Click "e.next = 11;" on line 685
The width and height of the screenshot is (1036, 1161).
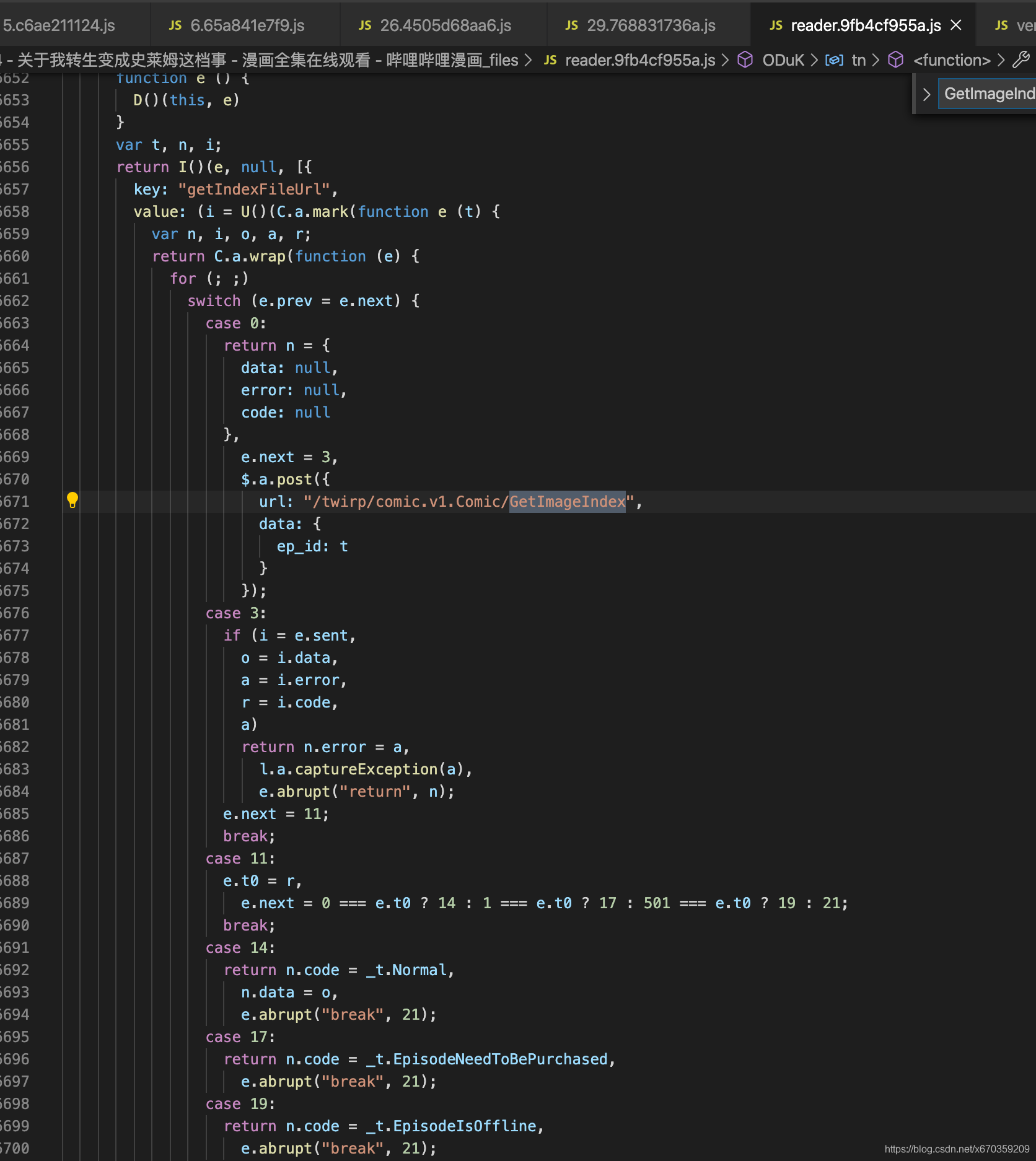276,813
